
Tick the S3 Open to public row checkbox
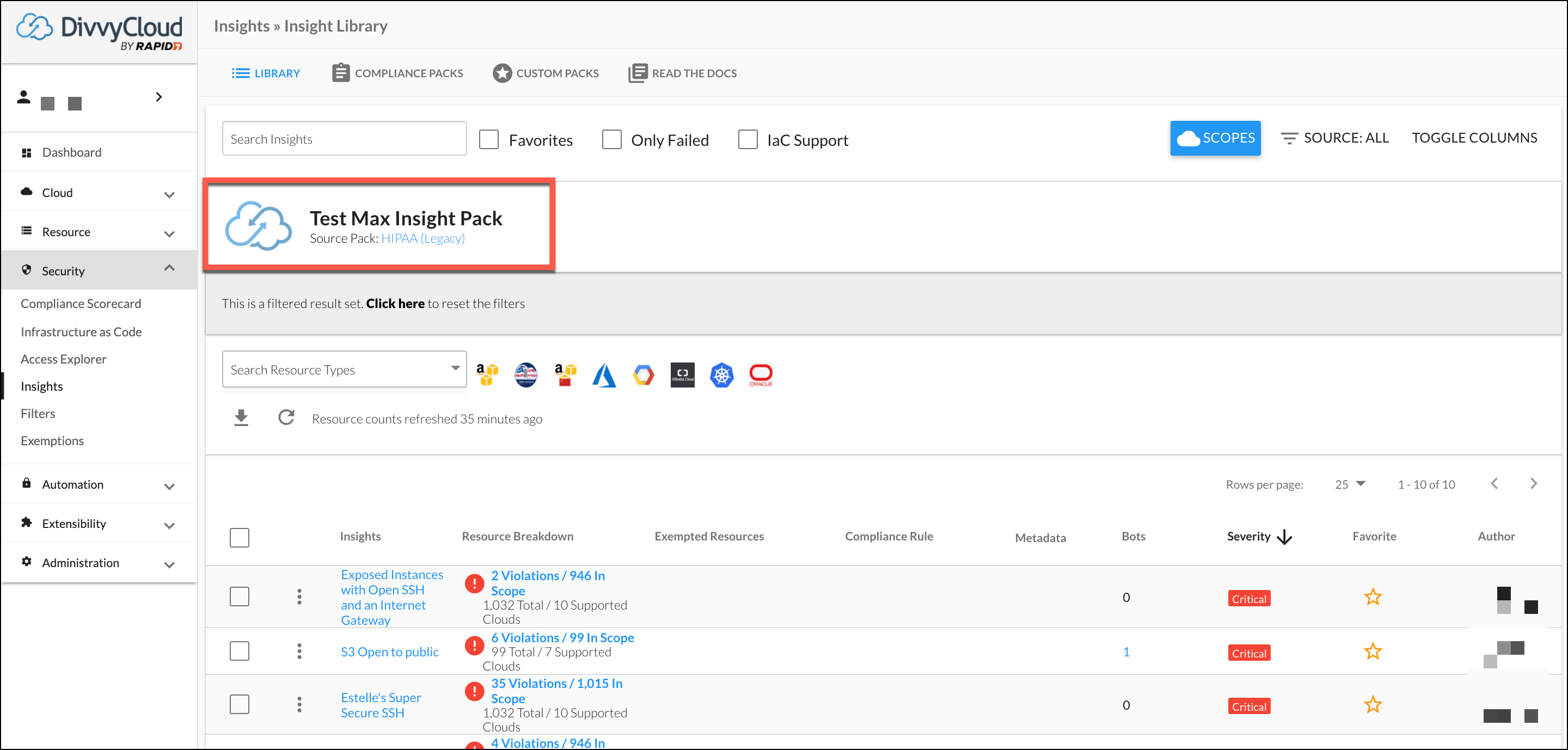[239, 651]
